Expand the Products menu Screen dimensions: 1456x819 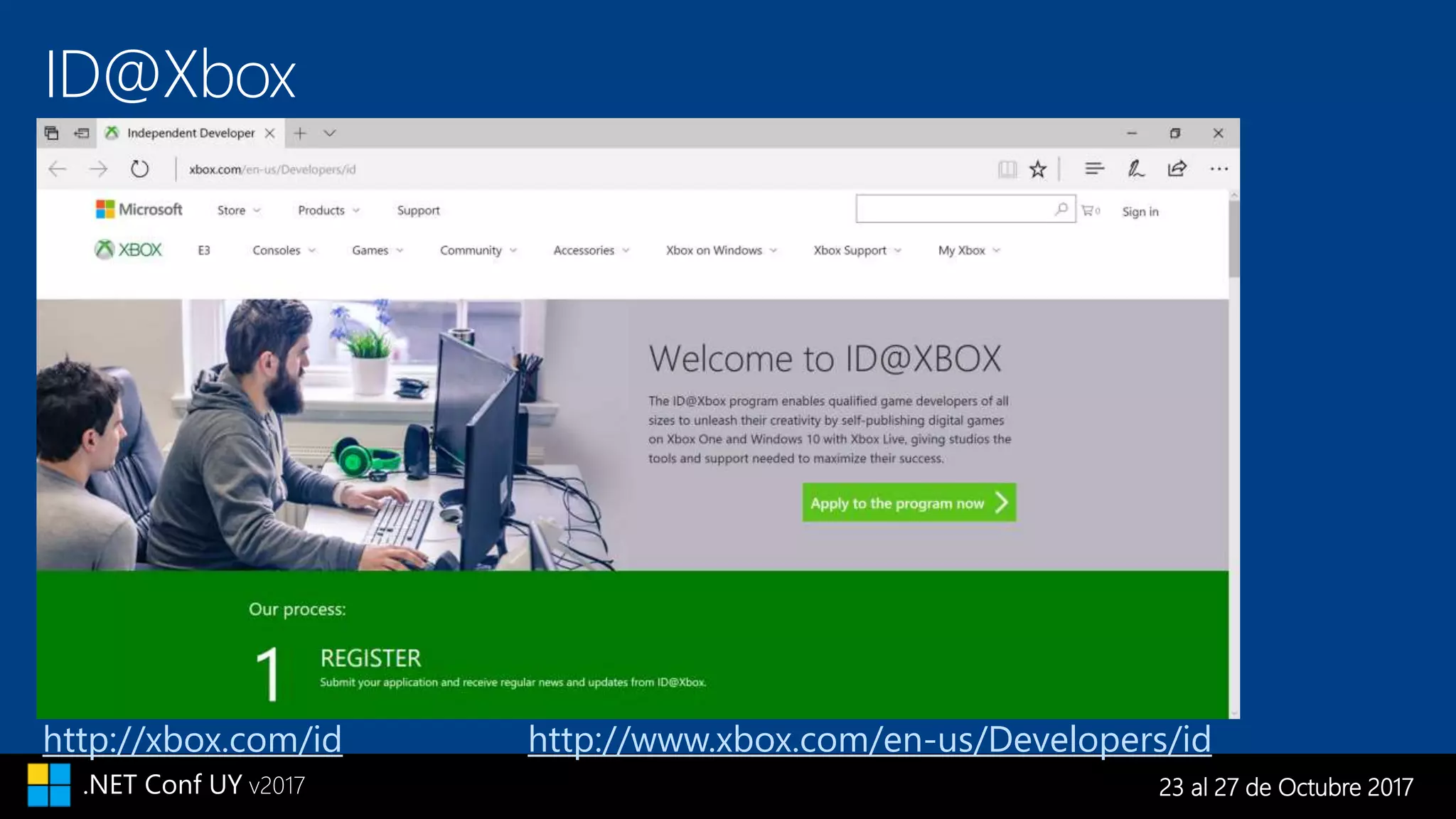tap(328, 210)
